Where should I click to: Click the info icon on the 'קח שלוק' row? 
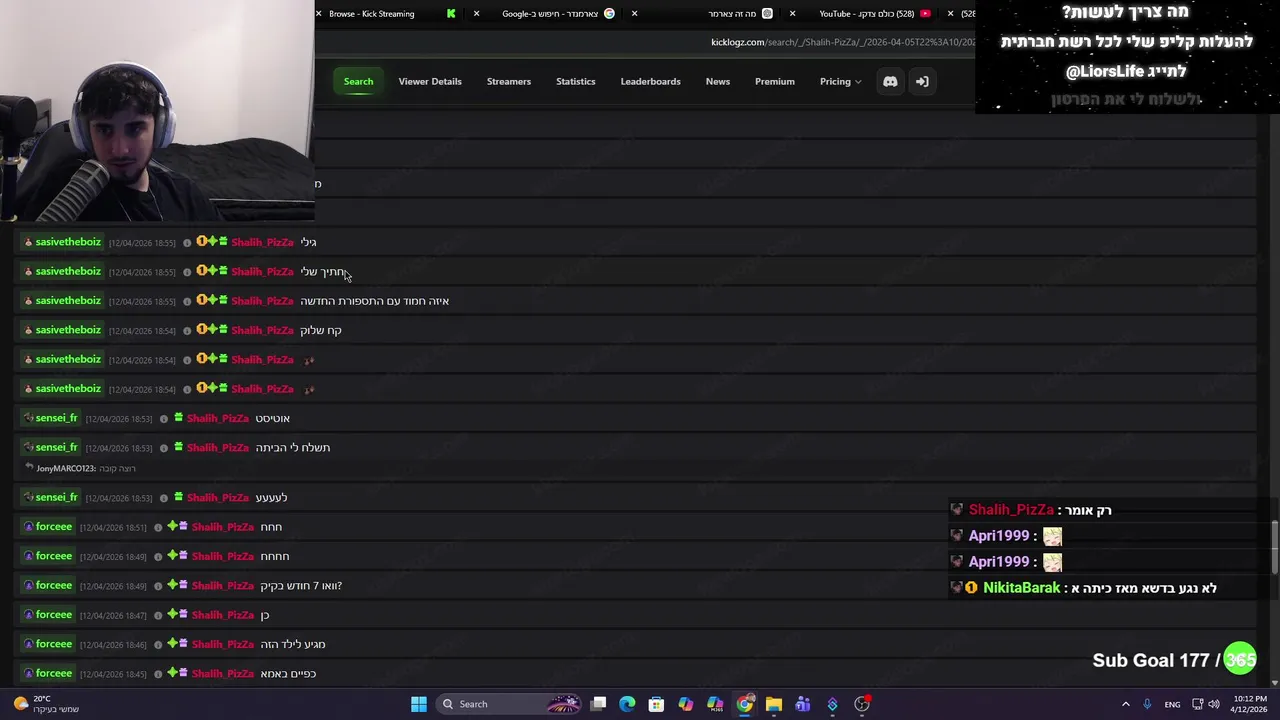coord(186,330)
